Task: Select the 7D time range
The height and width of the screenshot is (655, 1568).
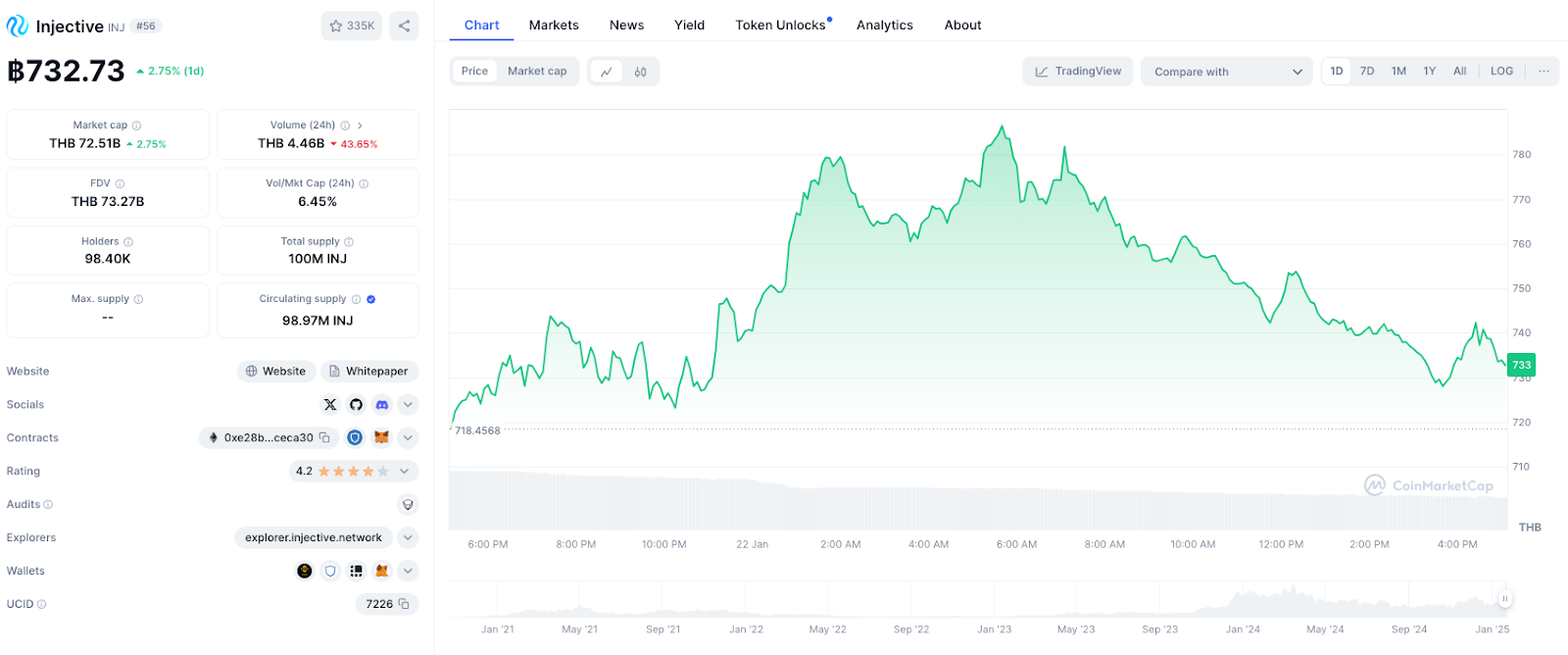Action: (1367, 72)
